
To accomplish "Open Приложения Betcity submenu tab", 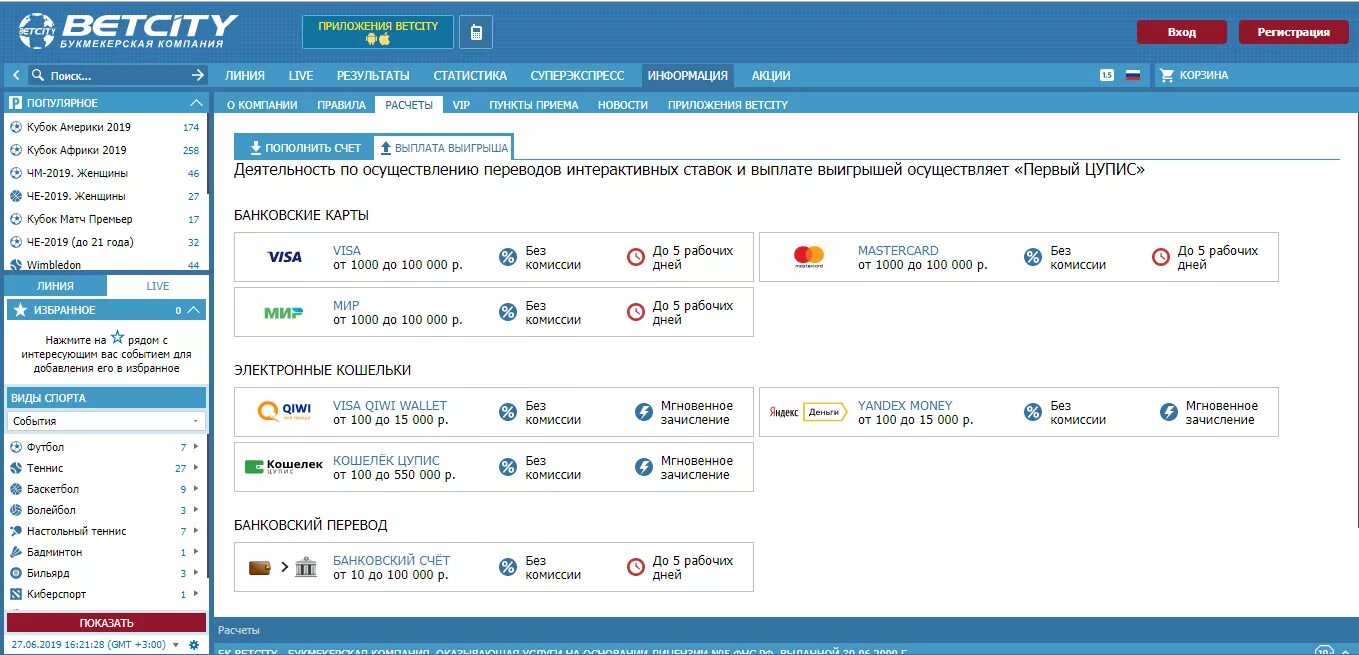I will [728, 104].
